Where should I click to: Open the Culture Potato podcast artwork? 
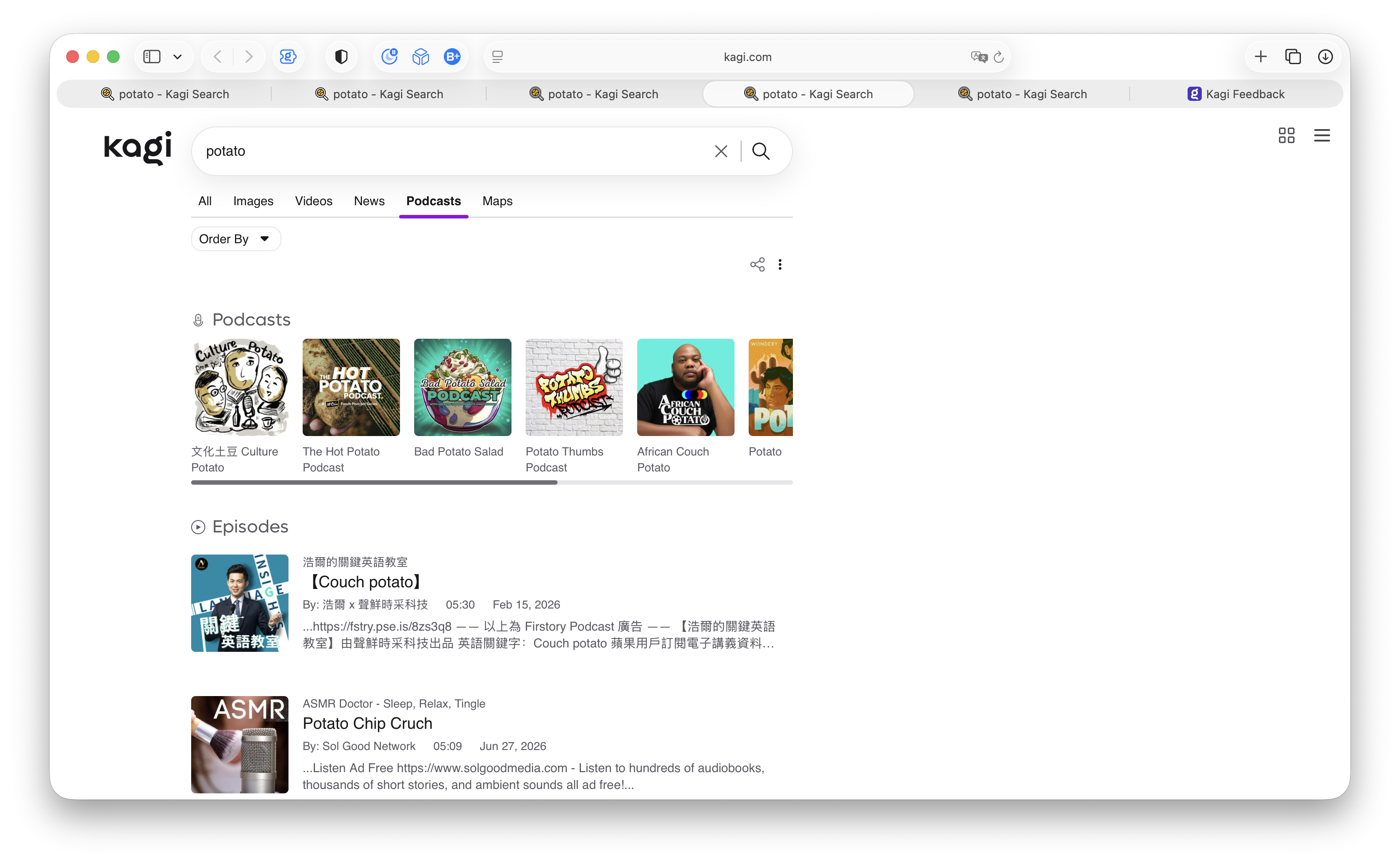pos(240,387)
